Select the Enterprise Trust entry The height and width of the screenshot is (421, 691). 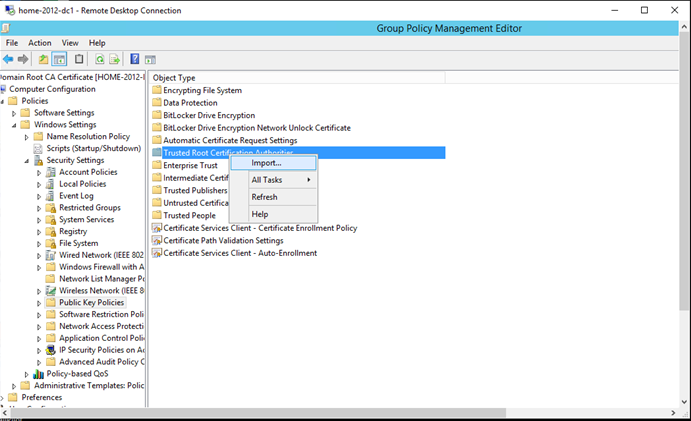(x=190, y=165)
